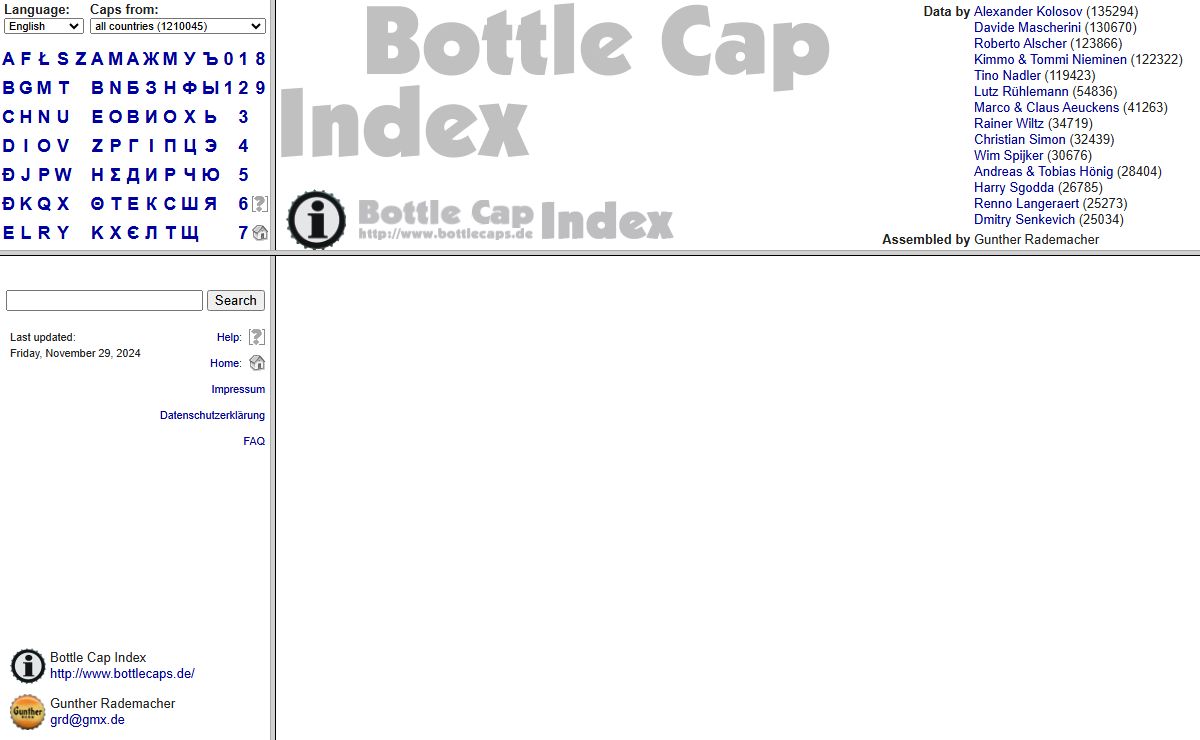The image size is (1200, 740).
Task: Click the Gunther bottle cap logo
Action: (28, 712)
